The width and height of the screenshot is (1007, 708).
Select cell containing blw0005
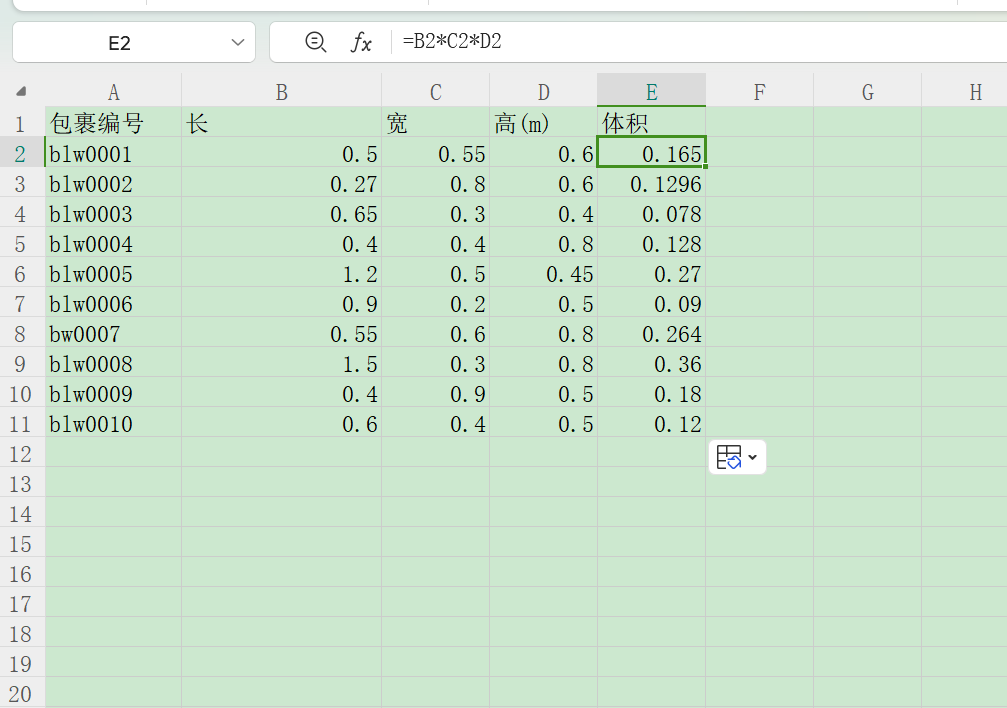[x=113, y=272]
